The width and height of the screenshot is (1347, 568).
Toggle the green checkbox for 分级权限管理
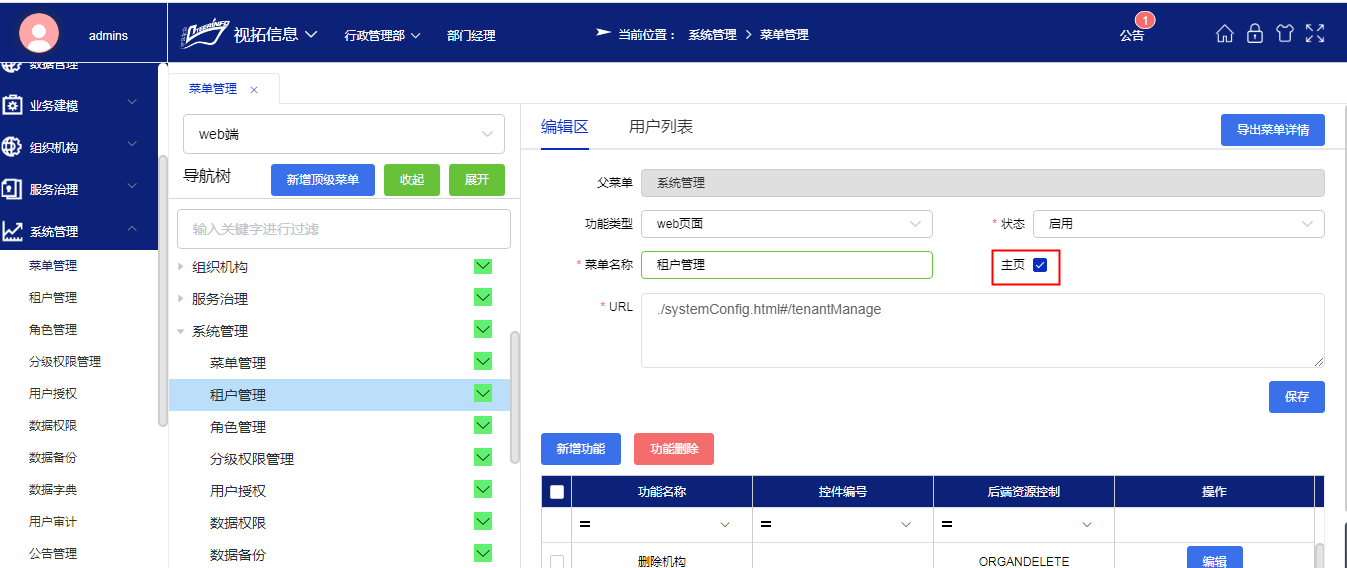click(x=483, y=457)
